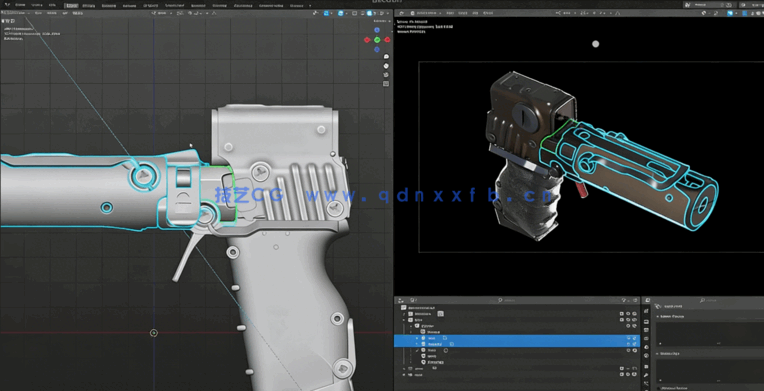
Task: Select the light object above the render frame
Action: point(595,44)
